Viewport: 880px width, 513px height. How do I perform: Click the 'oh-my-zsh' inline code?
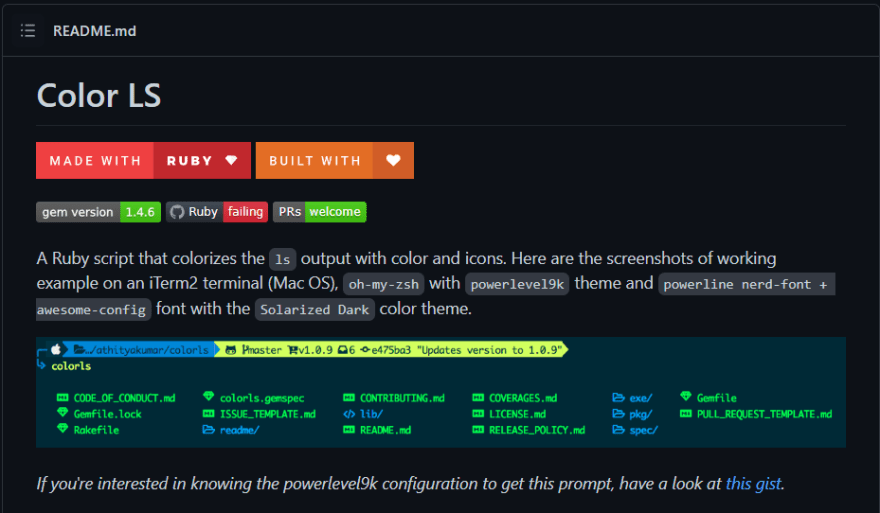(x=383, y=284)
